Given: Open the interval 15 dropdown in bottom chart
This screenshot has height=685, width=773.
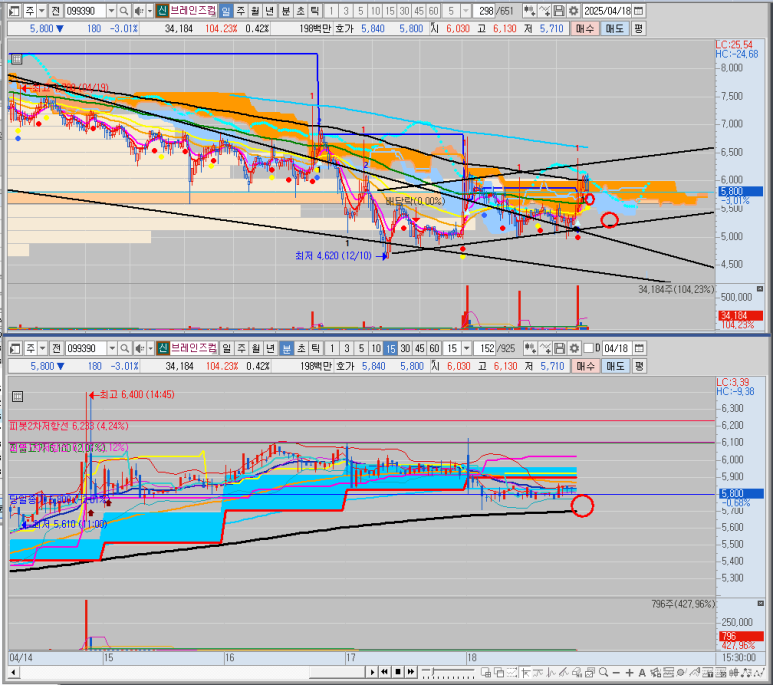Looking at the screenshot, I should (466, 348).
